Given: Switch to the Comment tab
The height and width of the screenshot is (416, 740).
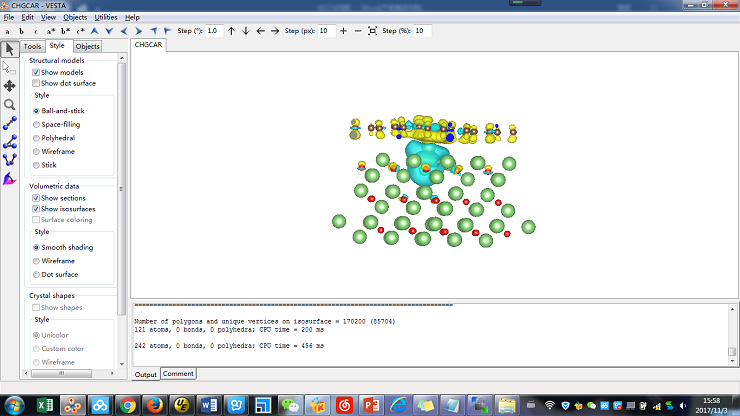Looking at the screenshot, I should click(x=178, y=373).
